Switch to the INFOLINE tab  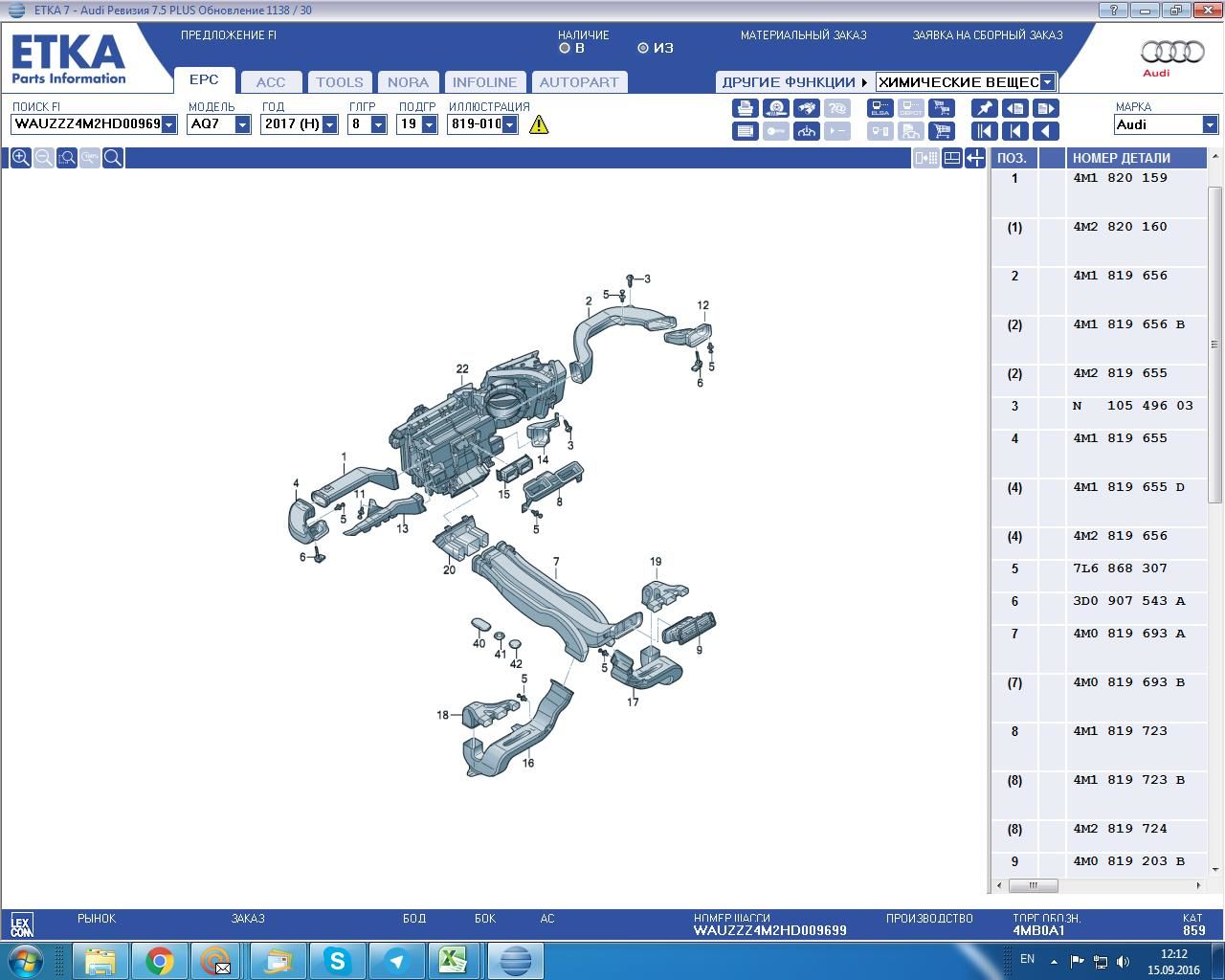tap(484, 82)
